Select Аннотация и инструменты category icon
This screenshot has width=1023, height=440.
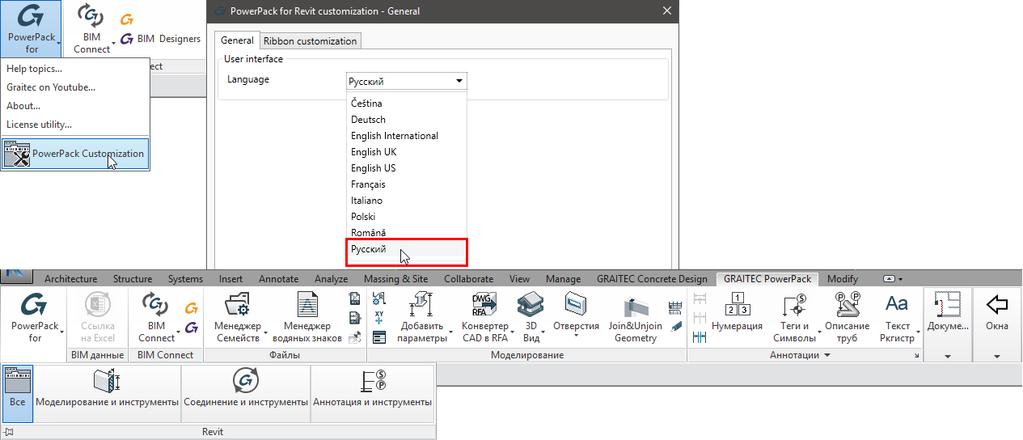point(373,381)
